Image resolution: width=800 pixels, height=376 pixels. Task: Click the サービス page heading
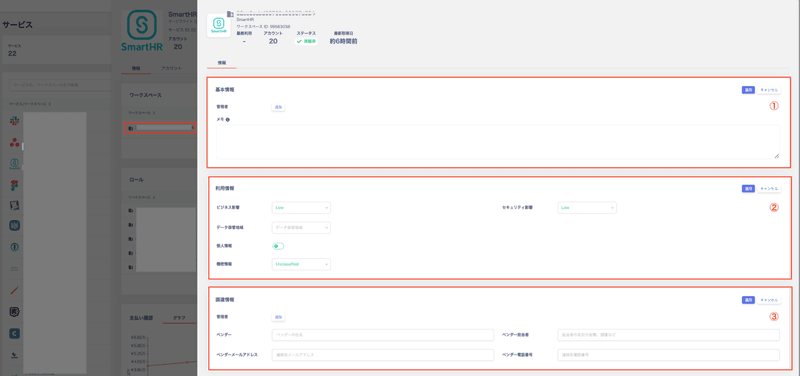coord(18,24)
